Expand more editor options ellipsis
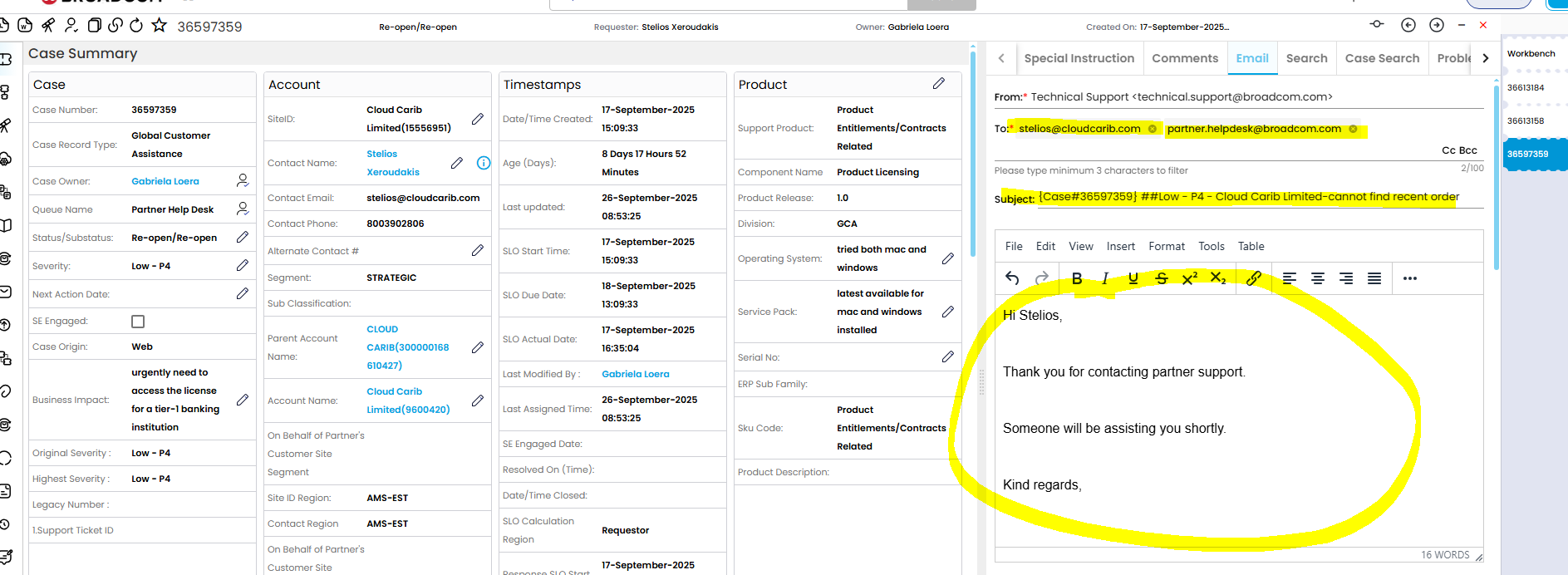Image resolution: width=1568 pixels, height=575 pixels. (x=1410, y=278)
